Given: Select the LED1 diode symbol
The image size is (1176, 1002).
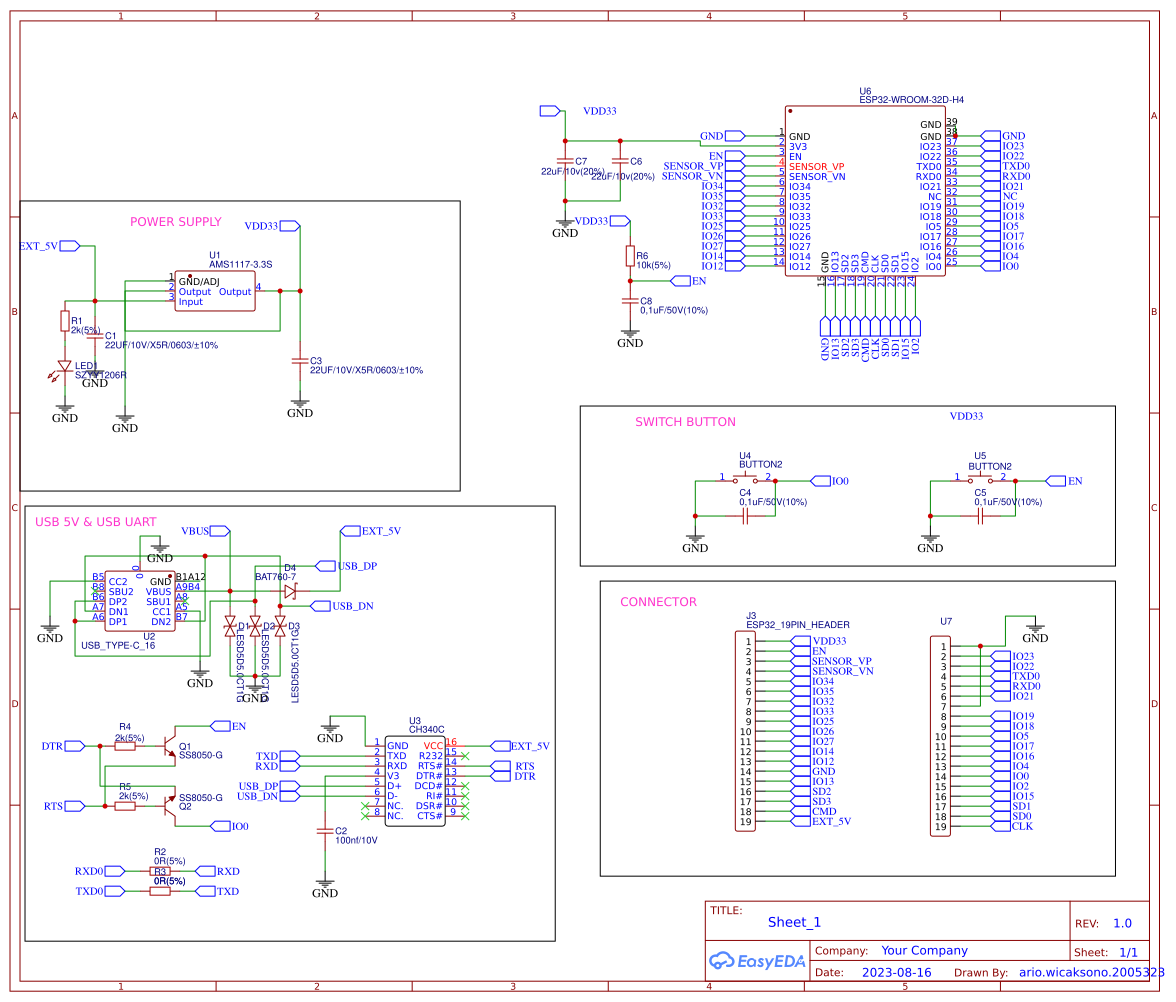Looking at the screenshot, I should click(x=63, y=369).
